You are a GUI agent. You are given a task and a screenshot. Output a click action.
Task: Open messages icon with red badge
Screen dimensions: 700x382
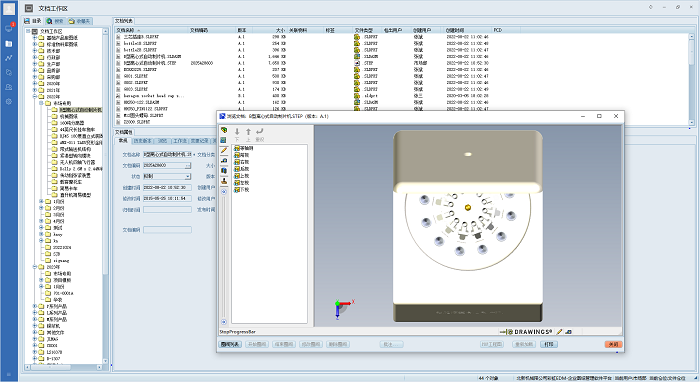click(9, 28)
